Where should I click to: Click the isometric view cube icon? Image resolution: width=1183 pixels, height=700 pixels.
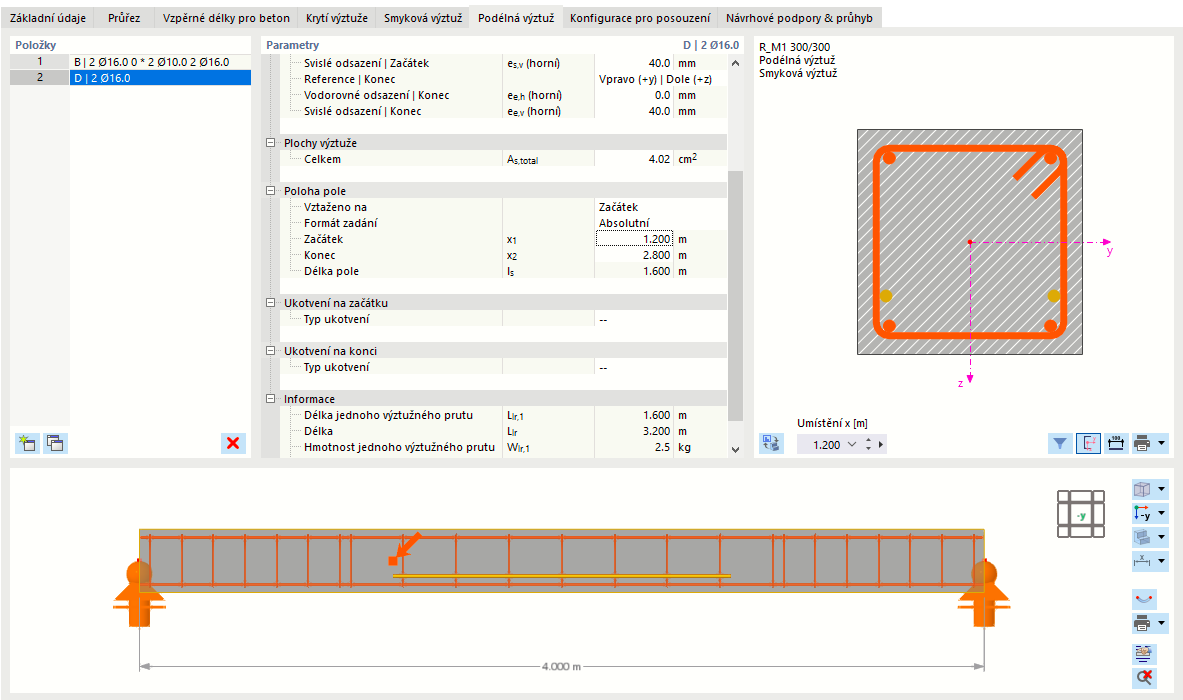(1142, 489)
